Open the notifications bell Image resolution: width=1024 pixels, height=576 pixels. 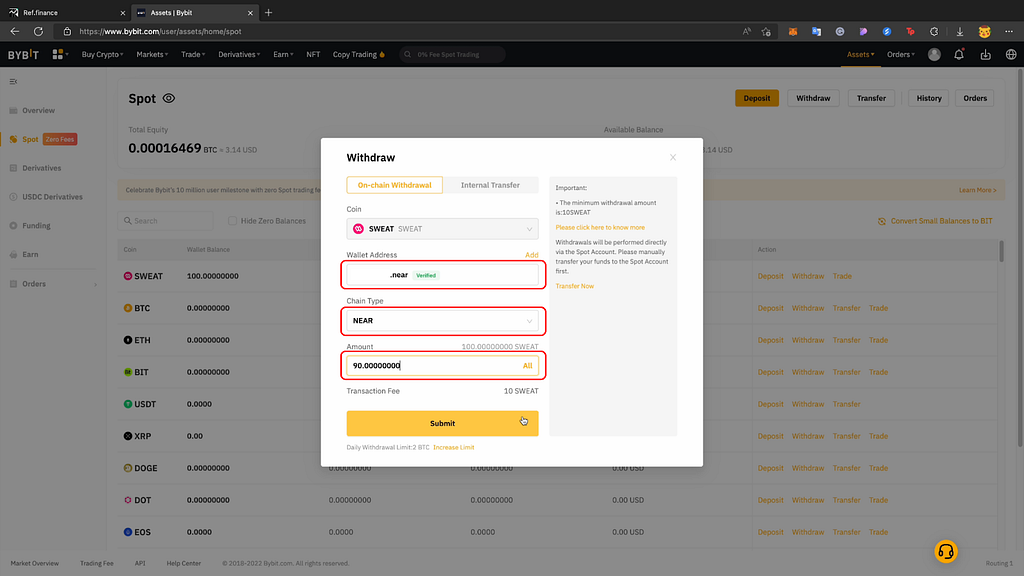click(959, 55)
